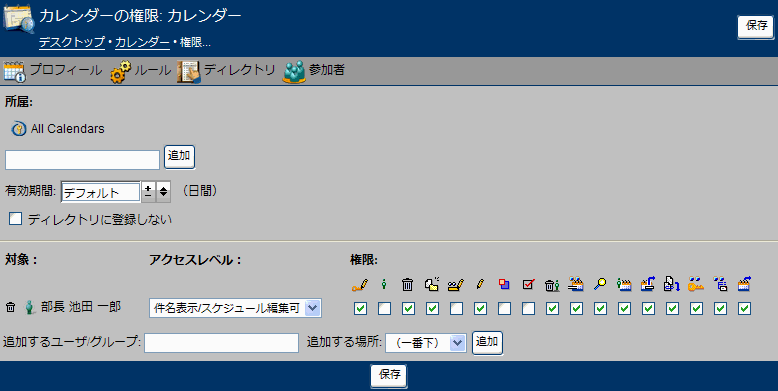Uncheck the first permission checkbox under key-pencil icon
The height and width of the screenshot is (391, 778).
[x=361, y=309]
